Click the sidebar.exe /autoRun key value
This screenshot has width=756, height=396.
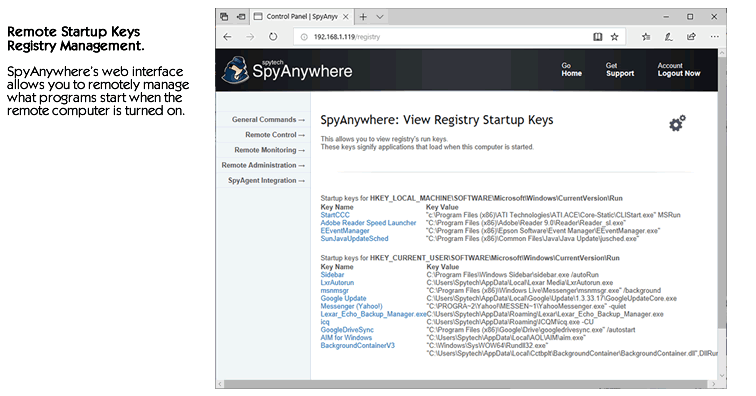(x=513, y=275)
